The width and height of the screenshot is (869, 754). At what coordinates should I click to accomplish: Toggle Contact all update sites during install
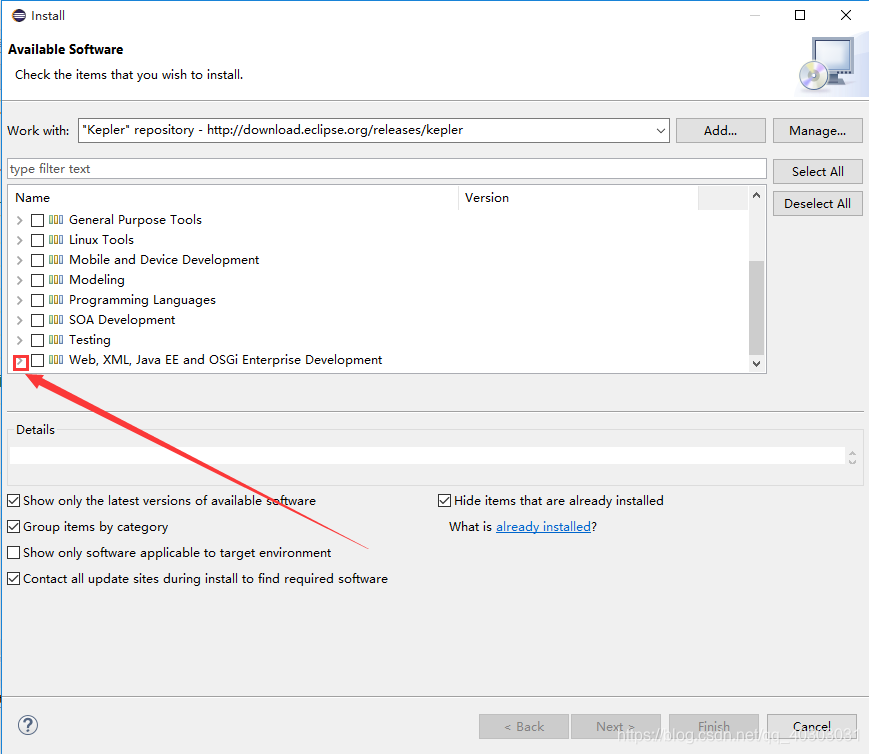coord(14,579)
